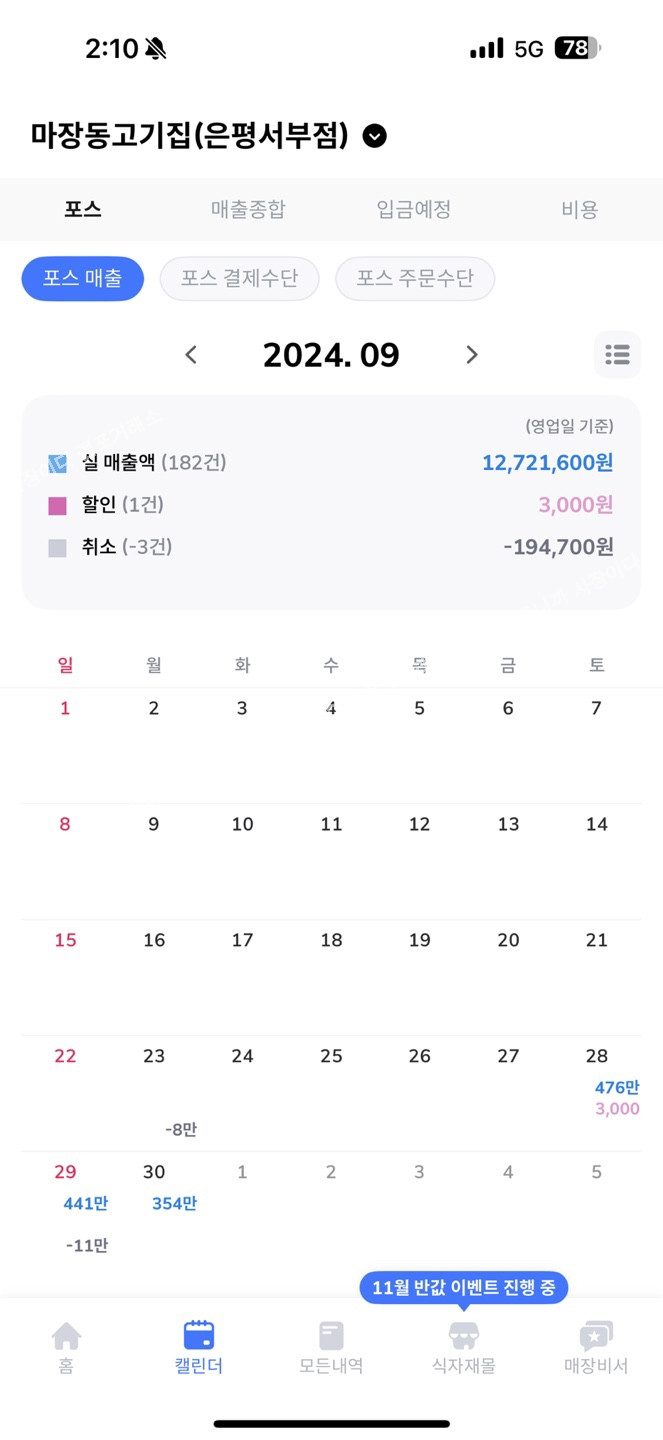Switch to list view icon
The height and width of the screenshot is (1440, 663).
(617, 354)
